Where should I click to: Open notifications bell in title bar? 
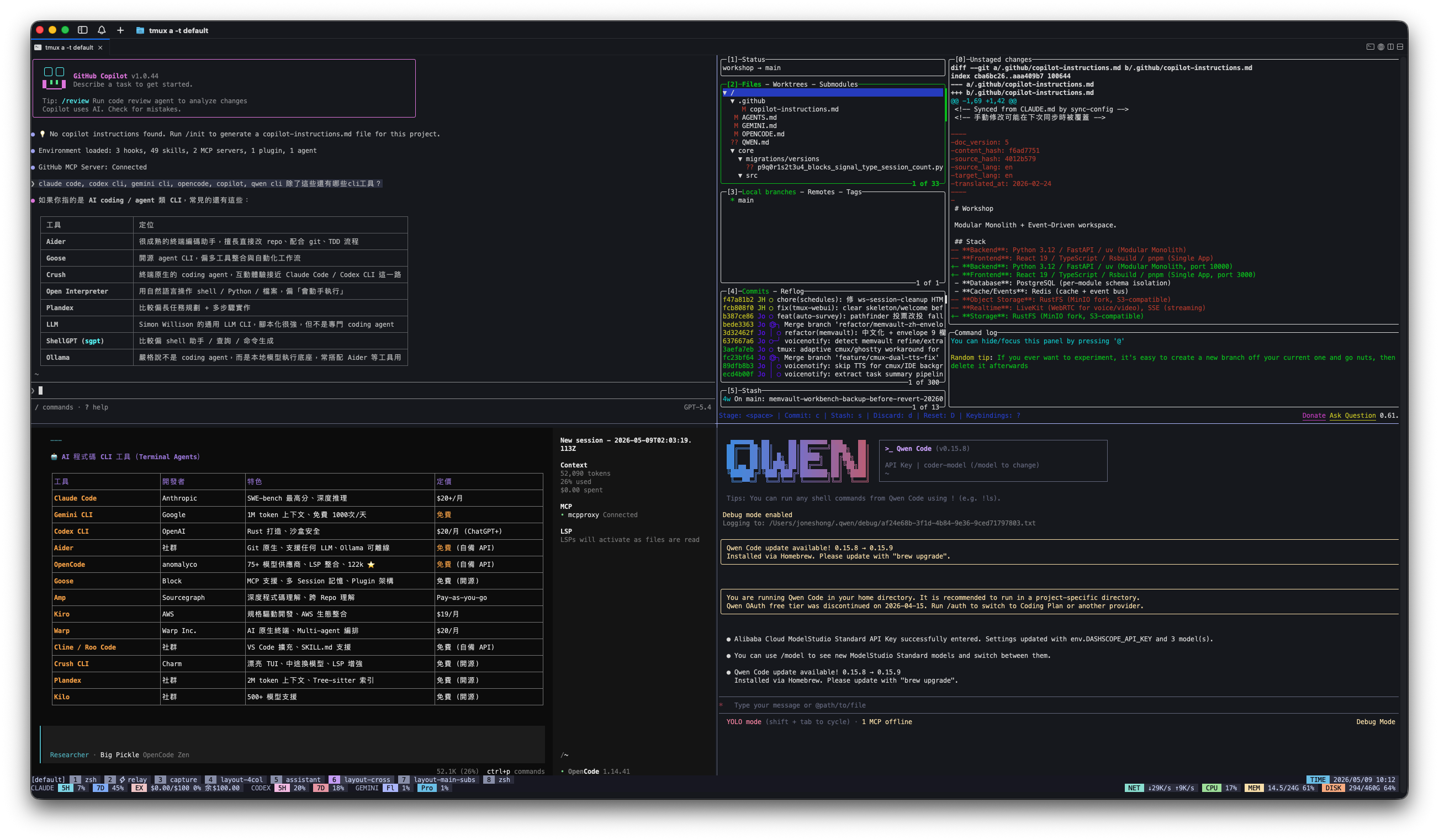(x=102, y=30)
